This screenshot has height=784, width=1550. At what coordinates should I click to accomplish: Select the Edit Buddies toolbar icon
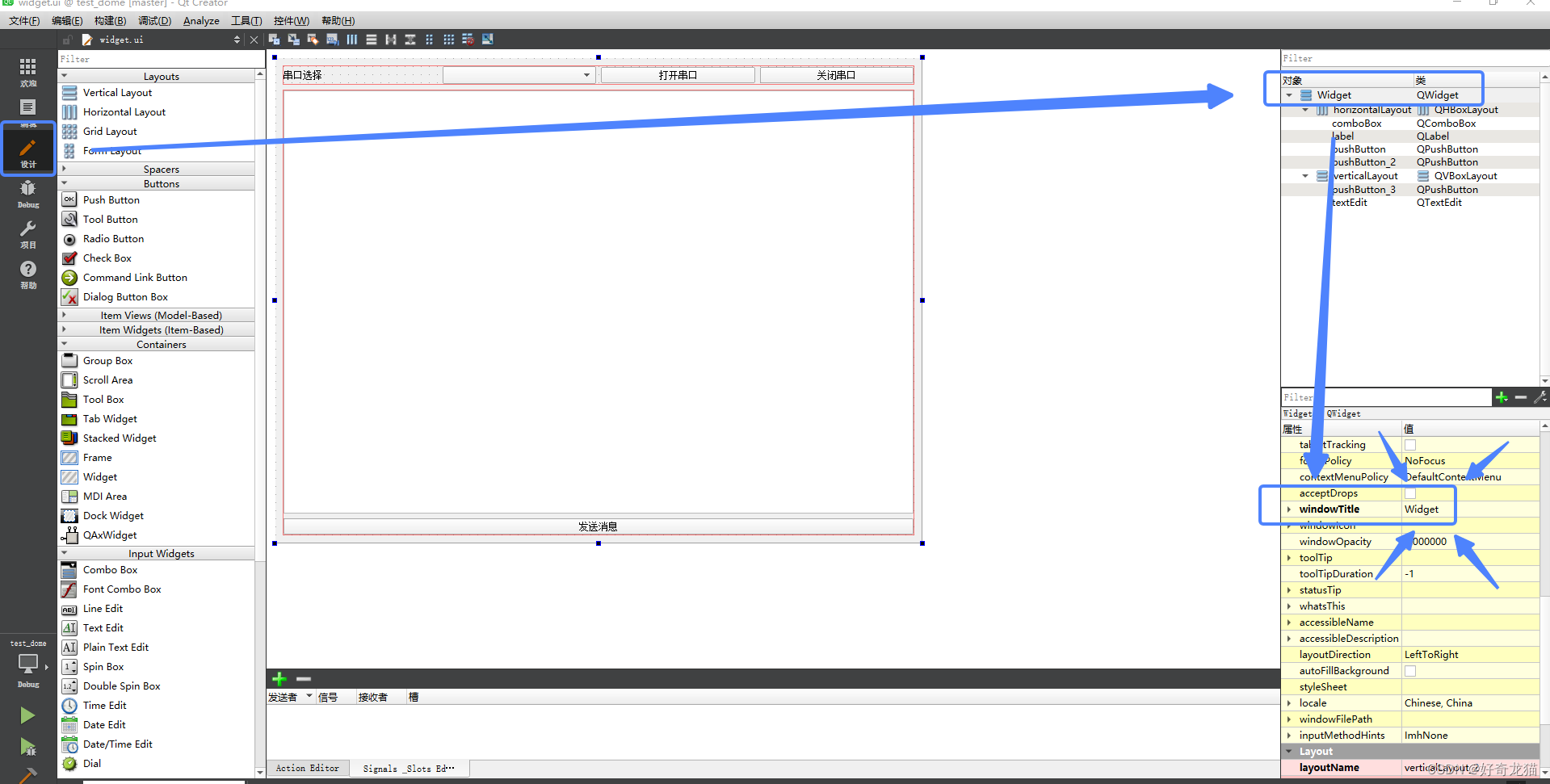pyautogui.click(x=313, y=40)
